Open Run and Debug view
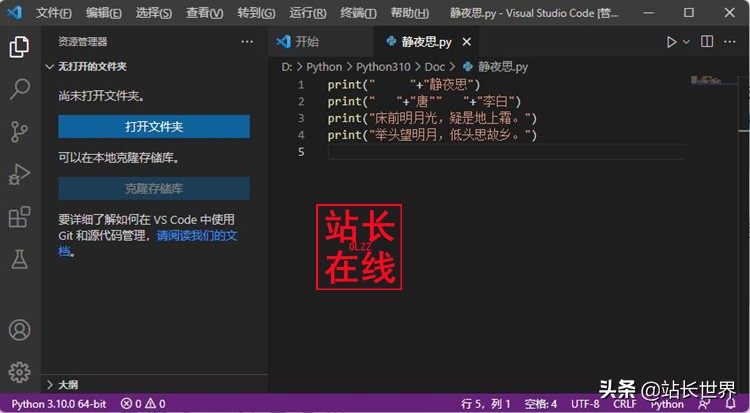Screen dimensions: 750x413 (x=19, y=174)
